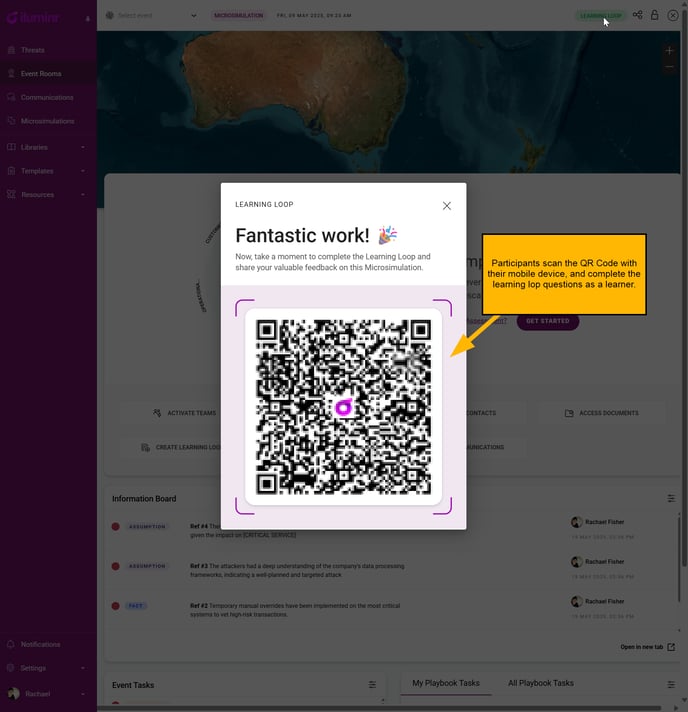Click the Notifications bell icon
The image size is (688, 712).
tap(11, 644)
